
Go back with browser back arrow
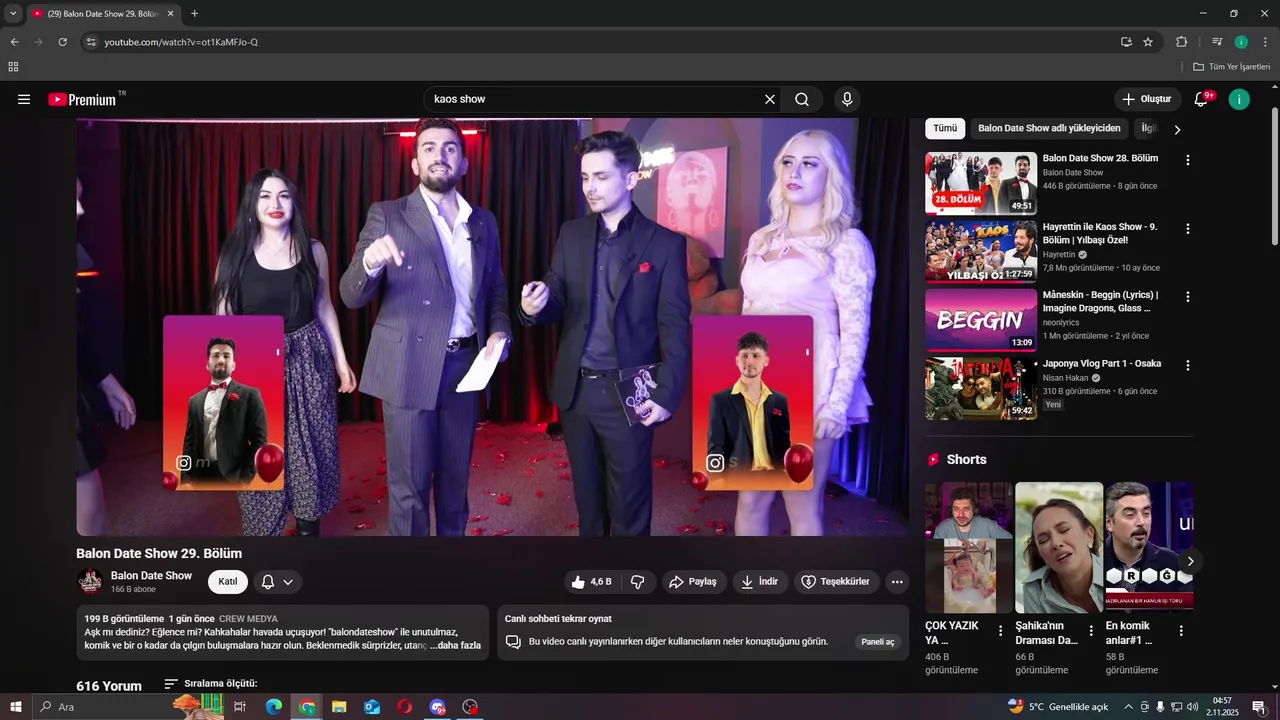[14, 42]
